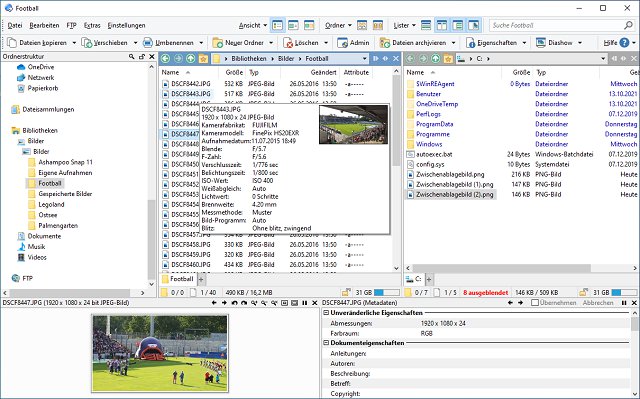Image resolution: width=640 pixels, height=399 pixels.
Task: Select DSCF8442.JPG file in left list
Action: 191,84
